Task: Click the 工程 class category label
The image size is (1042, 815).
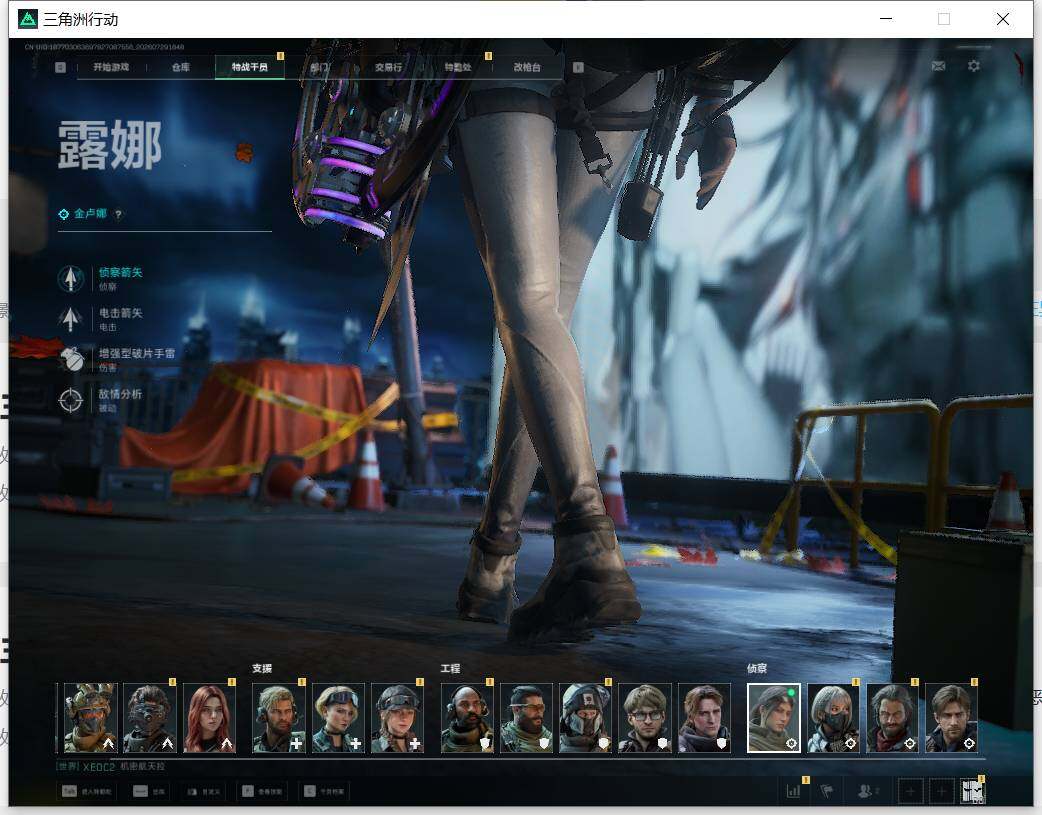Action: coord(451,668)
